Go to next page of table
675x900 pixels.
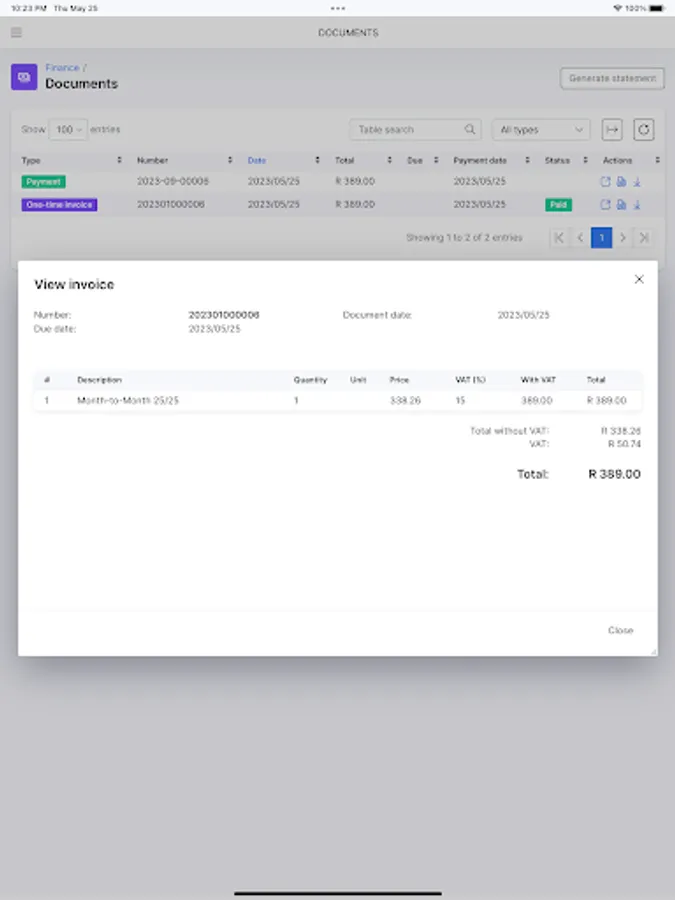[x=623, y=238]
